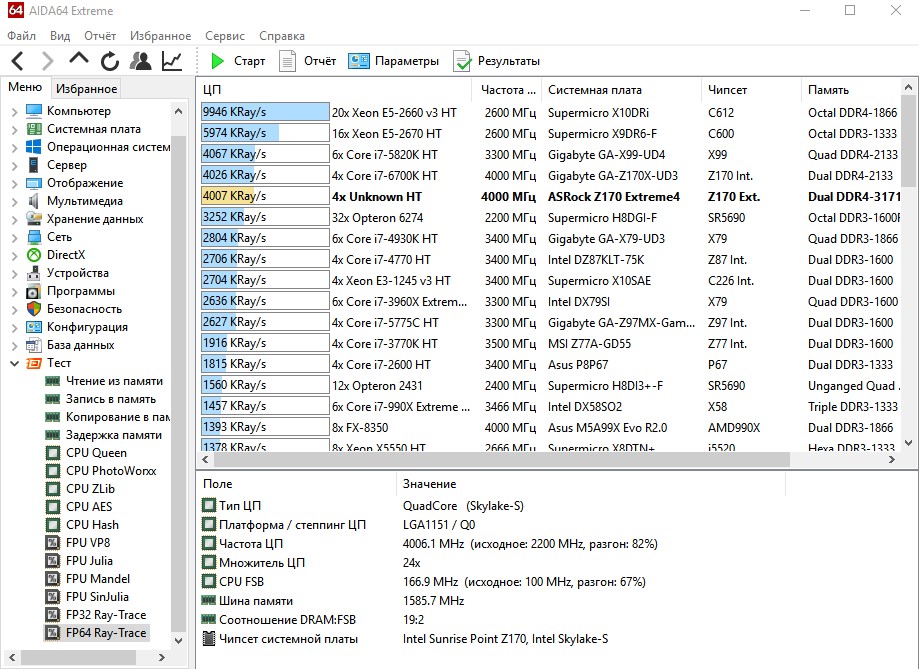919x669 pixels.
Task: Sort by the Системная плата column header
Action: click(x=621, y=90)
